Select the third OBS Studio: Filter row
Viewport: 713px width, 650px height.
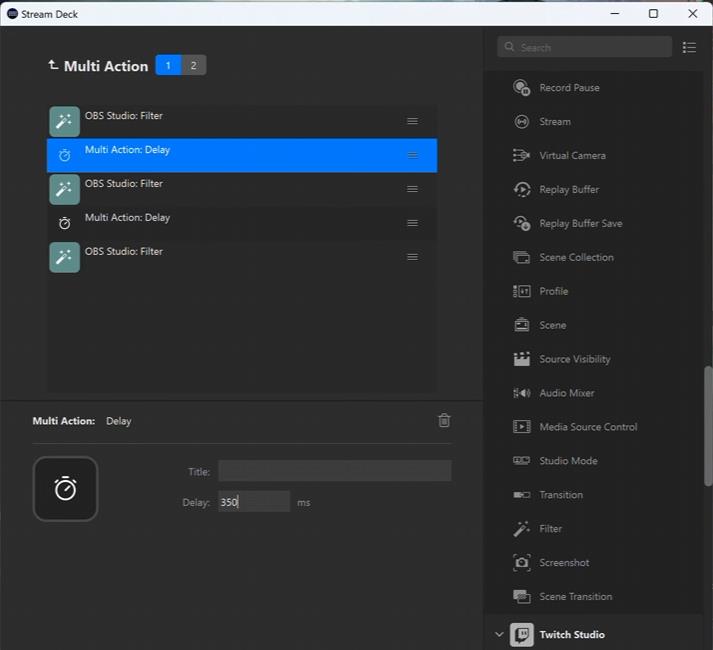tap(242, 257)
